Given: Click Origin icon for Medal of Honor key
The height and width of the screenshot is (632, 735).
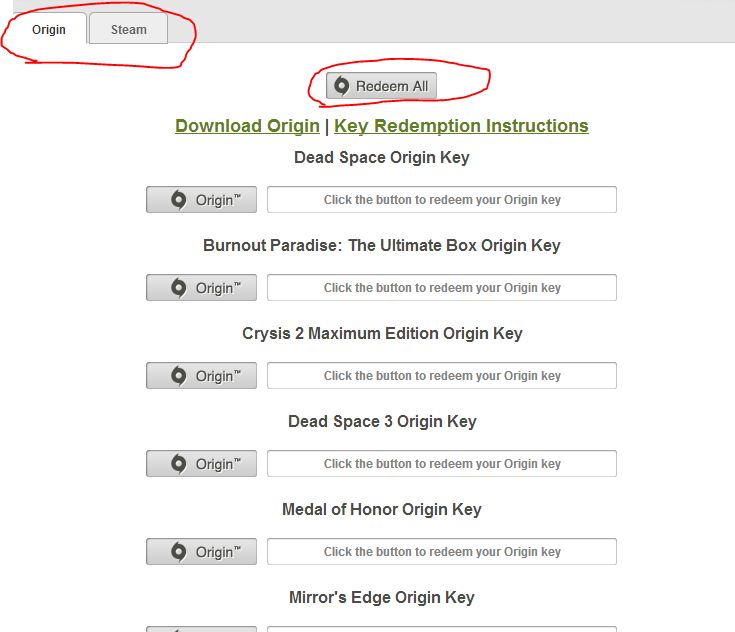Looking at the screenshot, I should 179,552.
